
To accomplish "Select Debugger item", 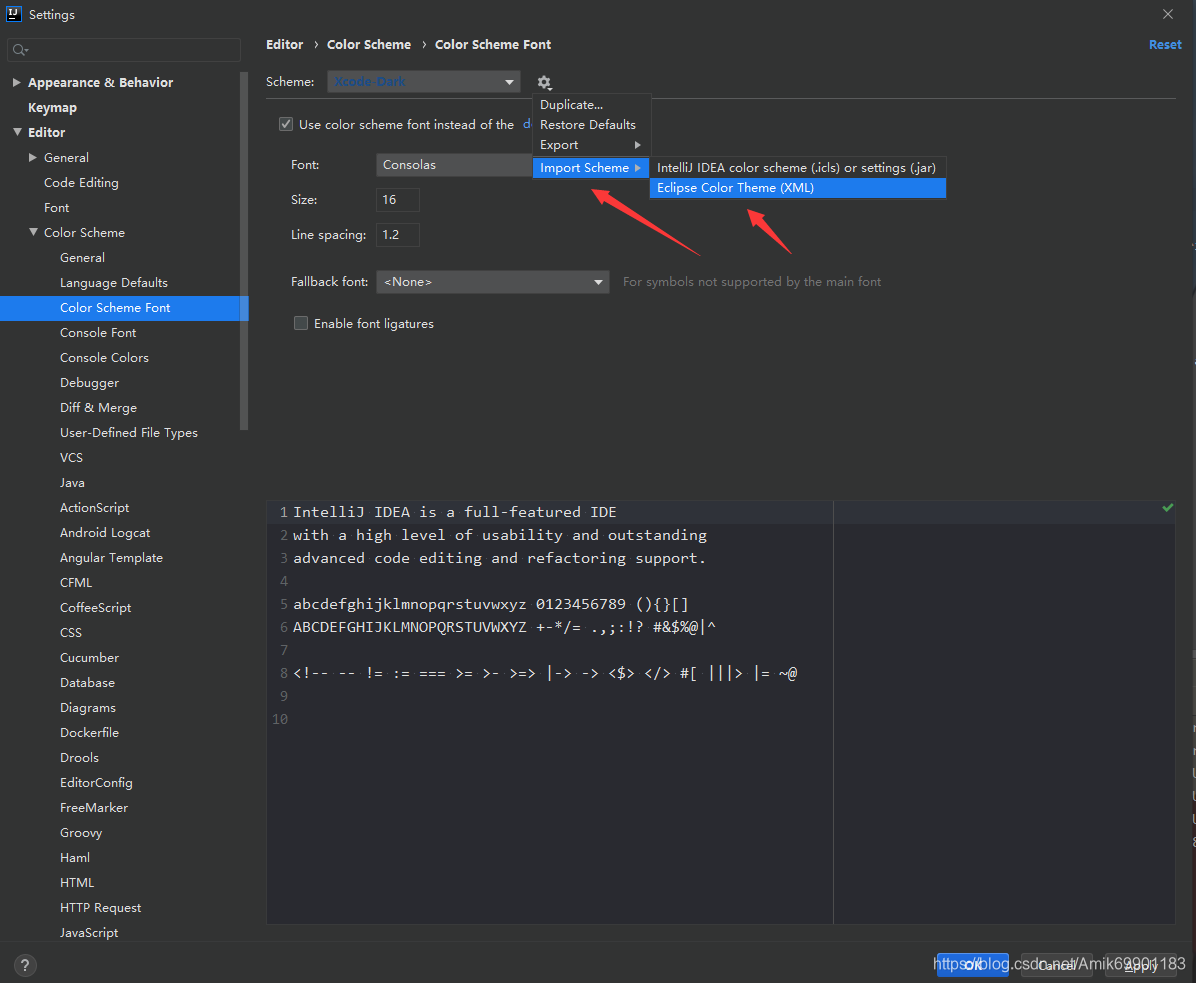I will [89, 383].
